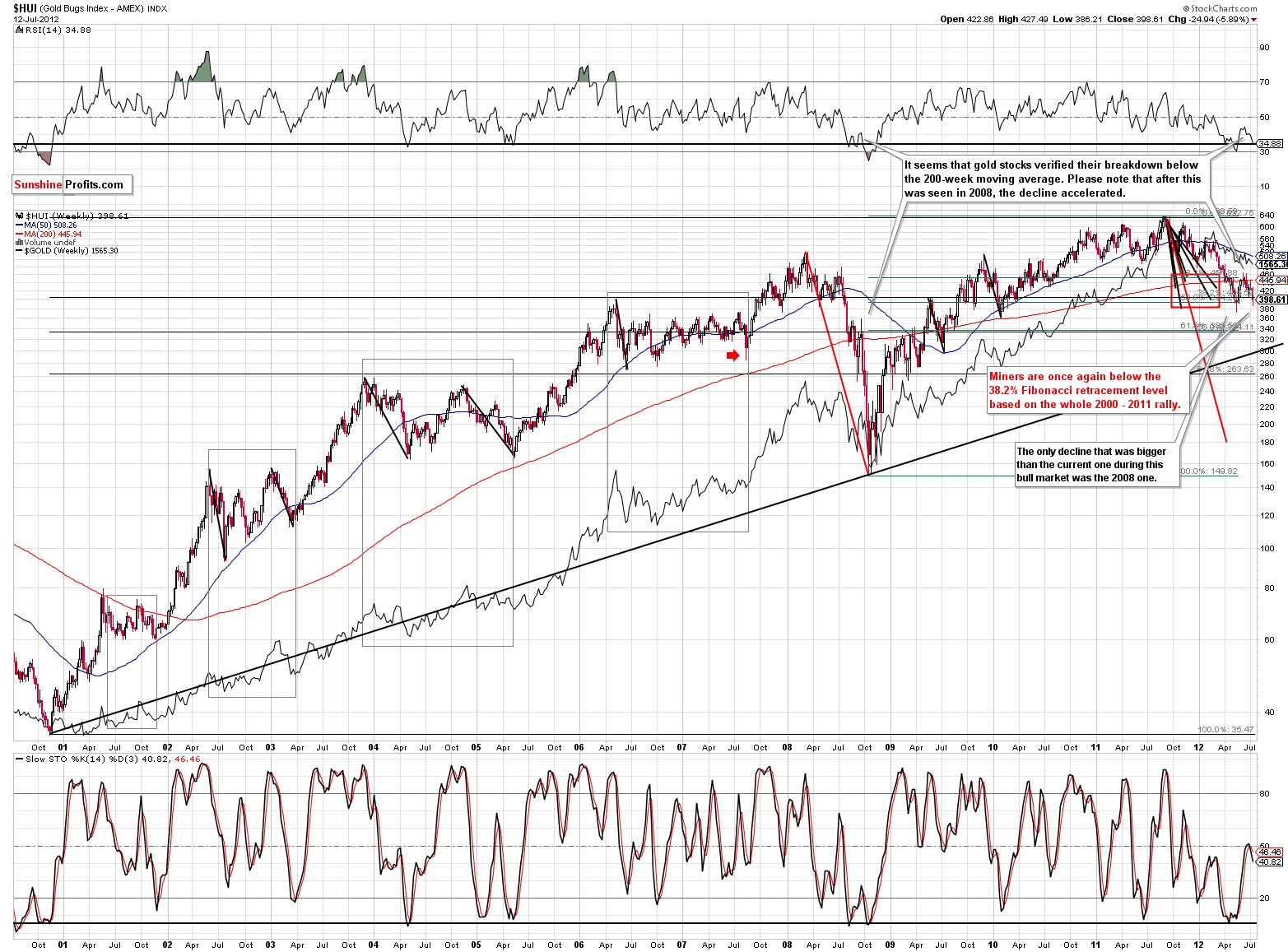The image size is (1288, 952).
Task: Click the 445.94 red price tag on right axis
Action: (x=1272, y=280)
